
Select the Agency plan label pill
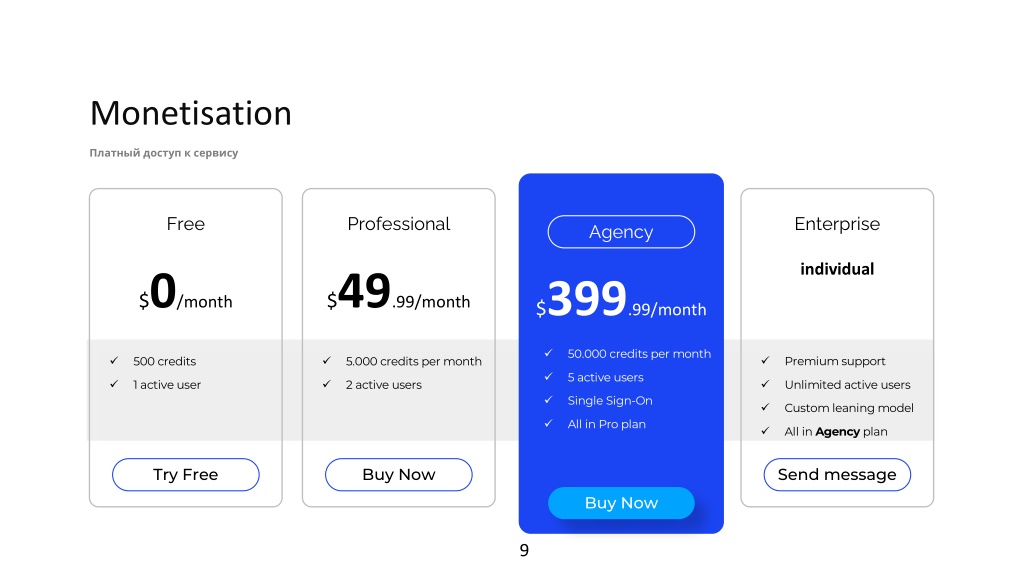[621, 232]
